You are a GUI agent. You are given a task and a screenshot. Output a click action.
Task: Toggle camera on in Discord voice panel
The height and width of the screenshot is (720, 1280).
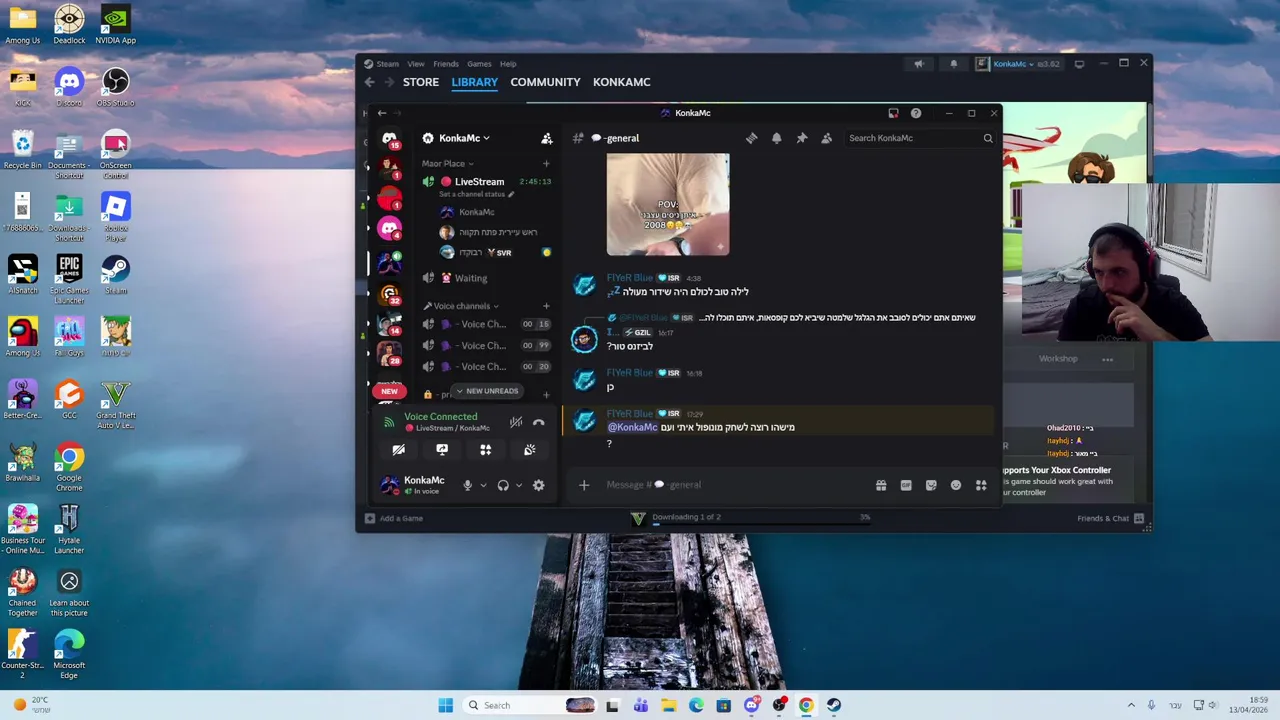click(398, 450)
